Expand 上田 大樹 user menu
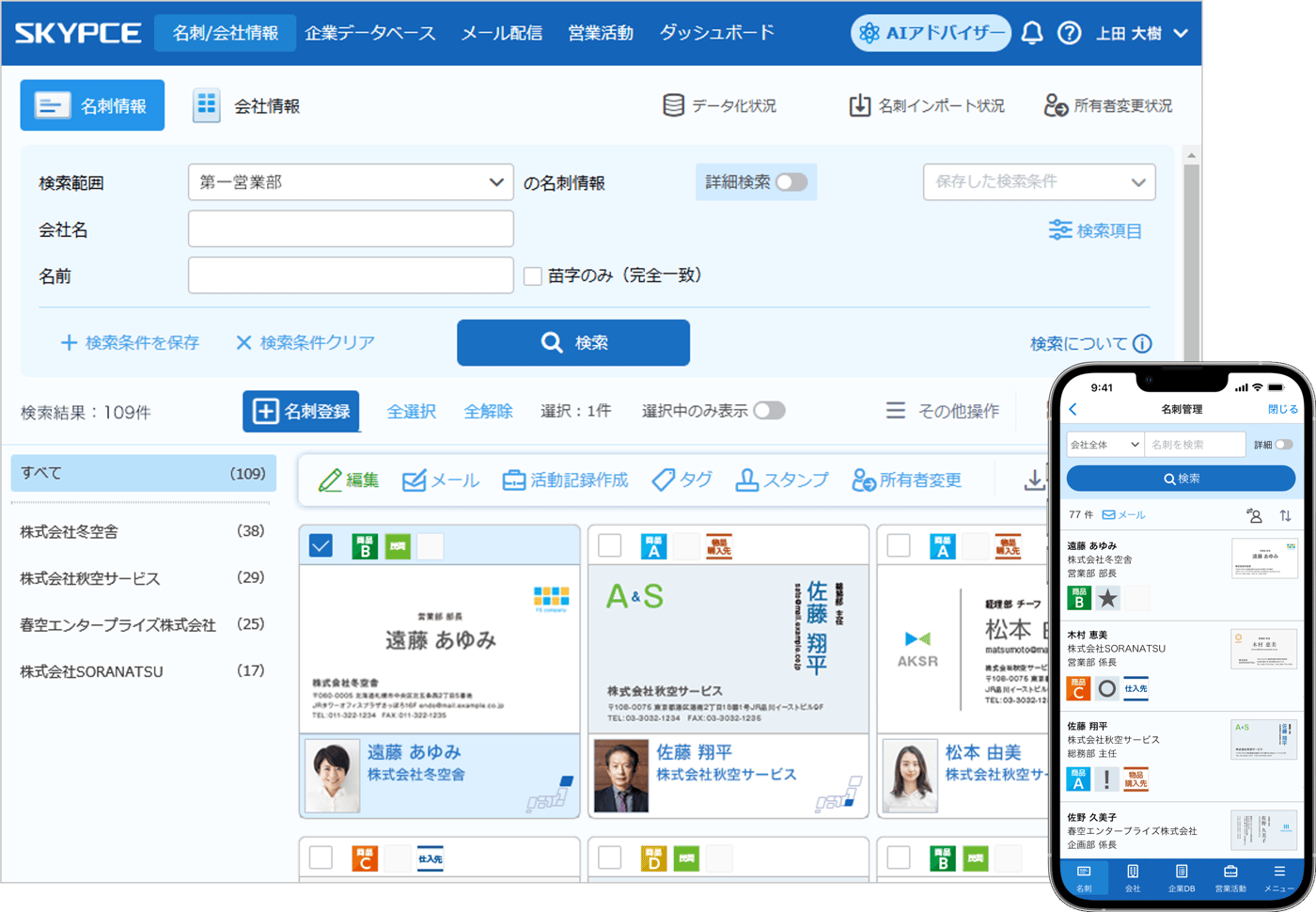The width and height of the screenshot is (1316, 912). (x=1142, y=33)
